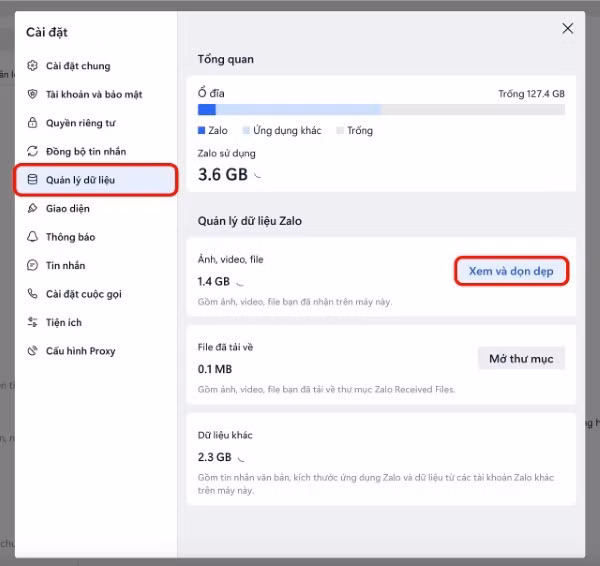Open the Quyền riêng tư menu item
This screenshot has width=600, height=566.
coord(79,123)
